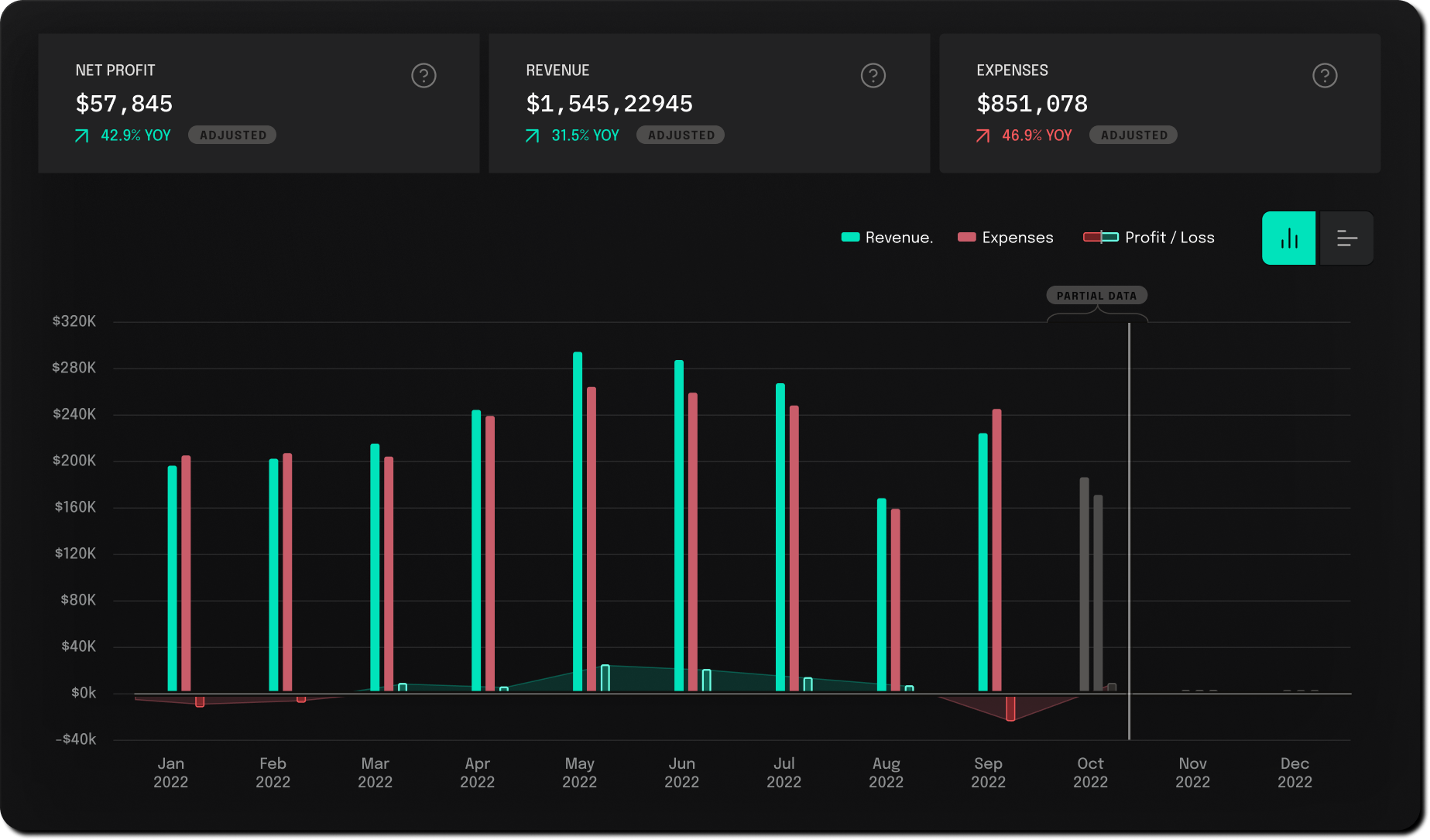The image size is (1430, 840).
Task: Switch to vertical bar chart view
Action: click(1288, 238)
